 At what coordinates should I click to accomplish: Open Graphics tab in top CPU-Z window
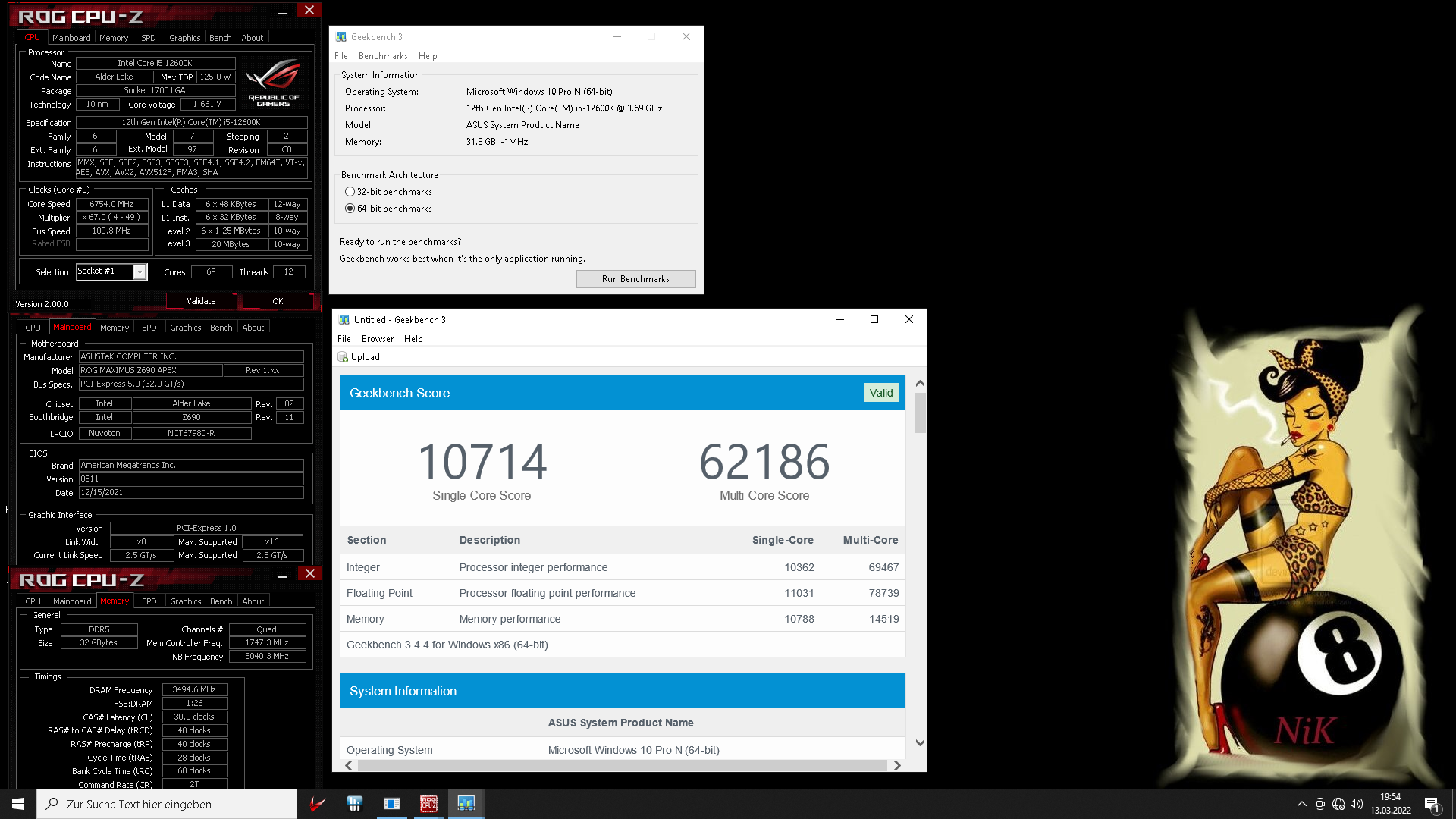click(x=185, y=38)
